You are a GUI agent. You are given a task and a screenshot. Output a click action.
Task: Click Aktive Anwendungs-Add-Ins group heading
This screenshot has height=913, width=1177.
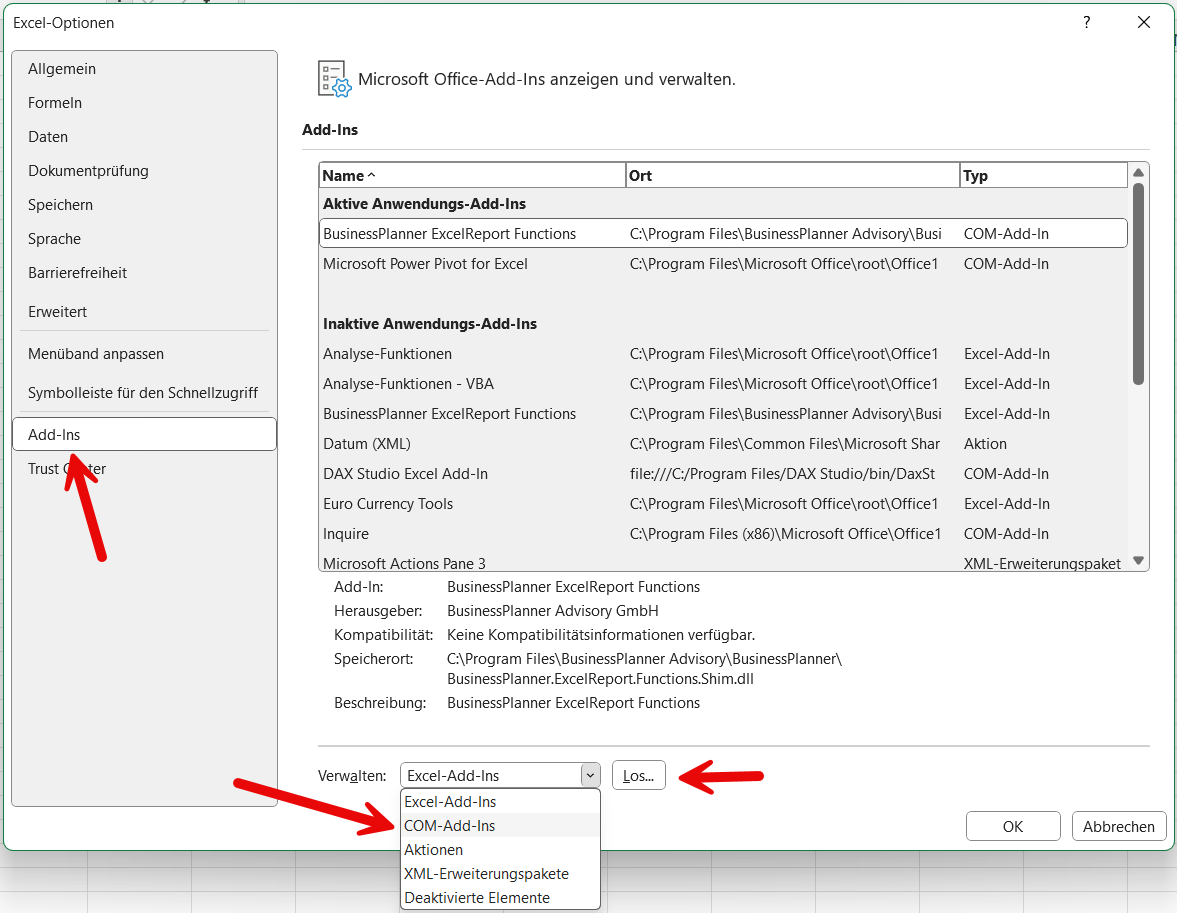pos(424,203)
